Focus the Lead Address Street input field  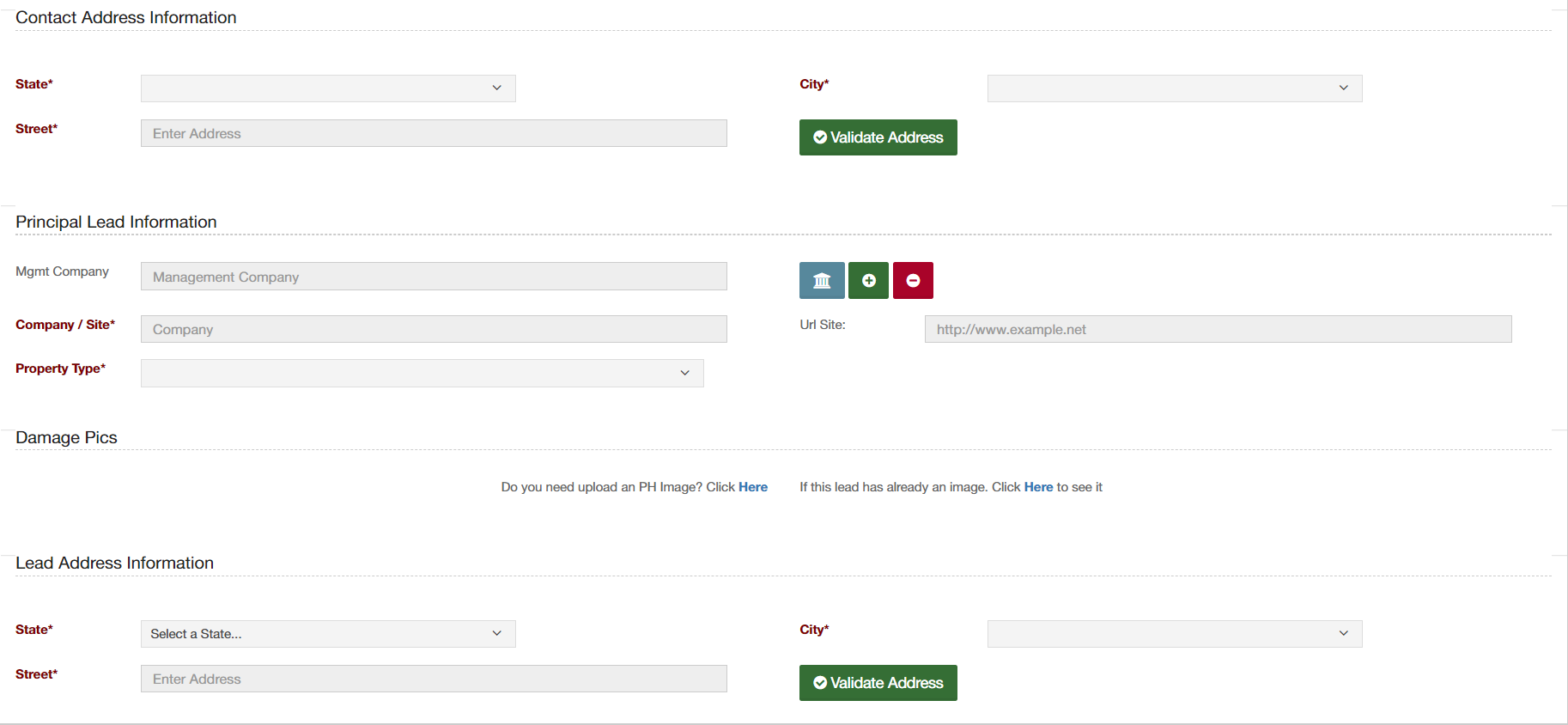pos(434,679)
